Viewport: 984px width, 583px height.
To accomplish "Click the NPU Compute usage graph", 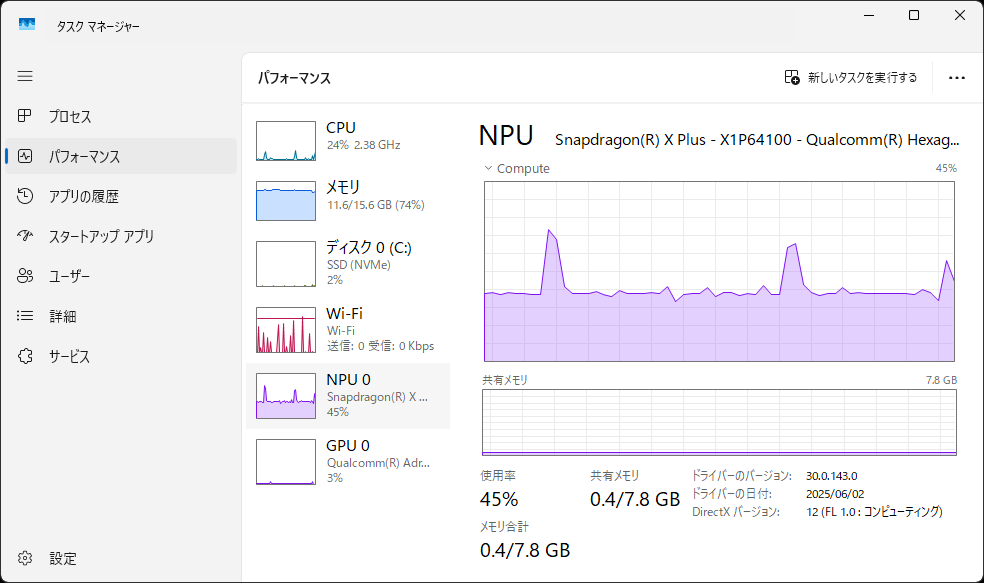I will 720,271.
